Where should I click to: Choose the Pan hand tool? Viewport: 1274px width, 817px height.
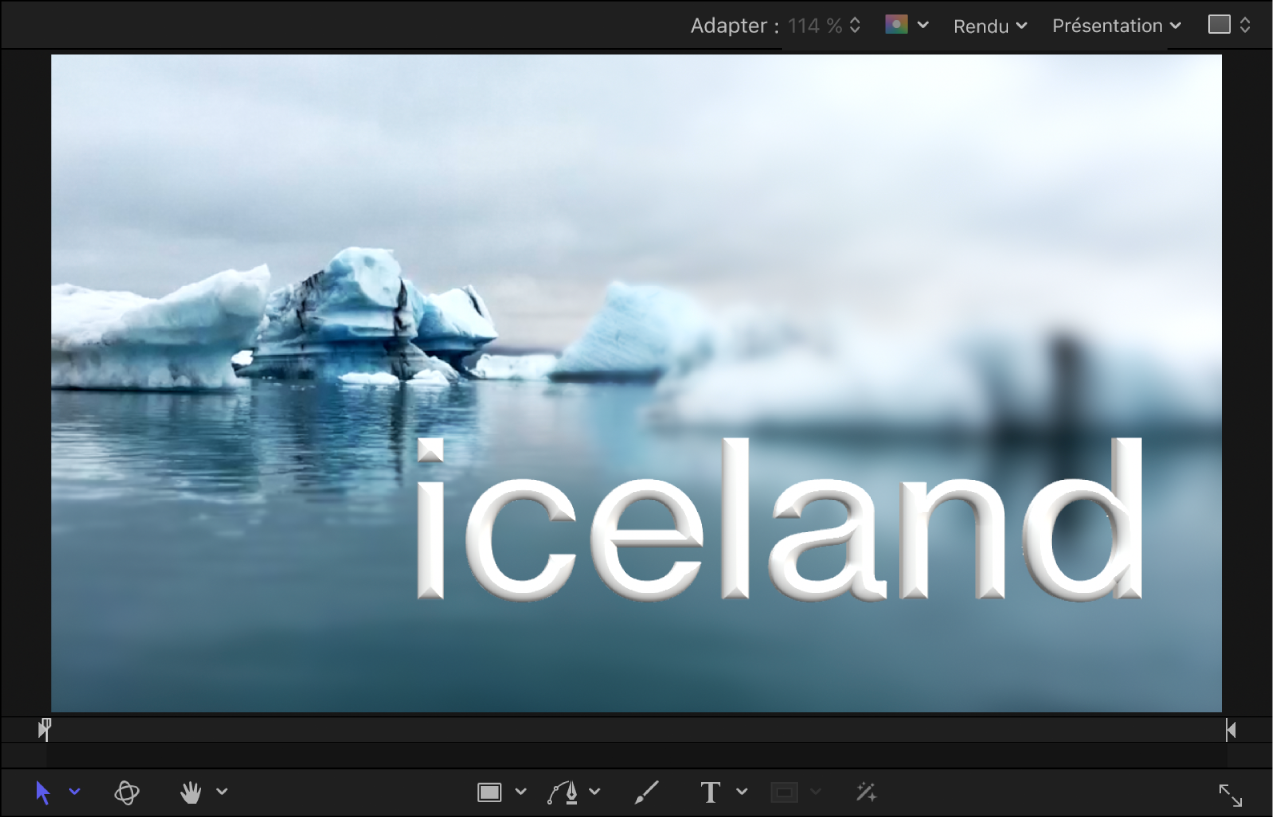tap(190, 793)
